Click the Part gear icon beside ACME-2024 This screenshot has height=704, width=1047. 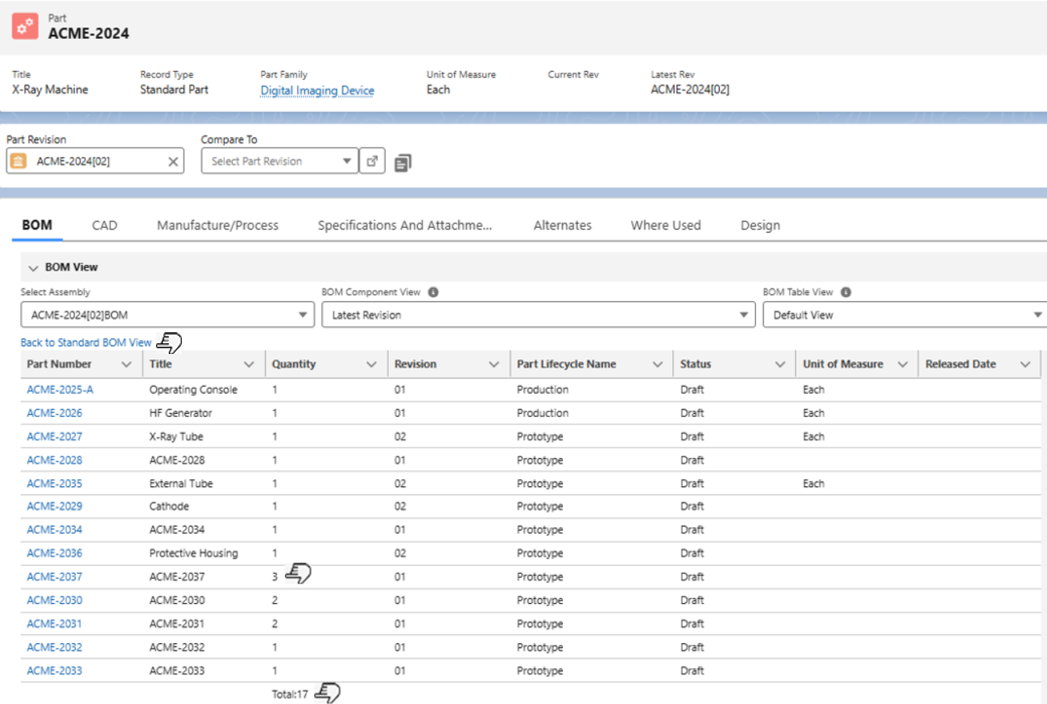(x=25, y=26)
